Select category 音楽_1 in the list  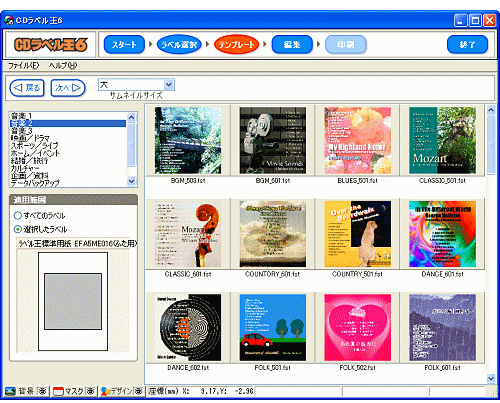tap(68, 116)
